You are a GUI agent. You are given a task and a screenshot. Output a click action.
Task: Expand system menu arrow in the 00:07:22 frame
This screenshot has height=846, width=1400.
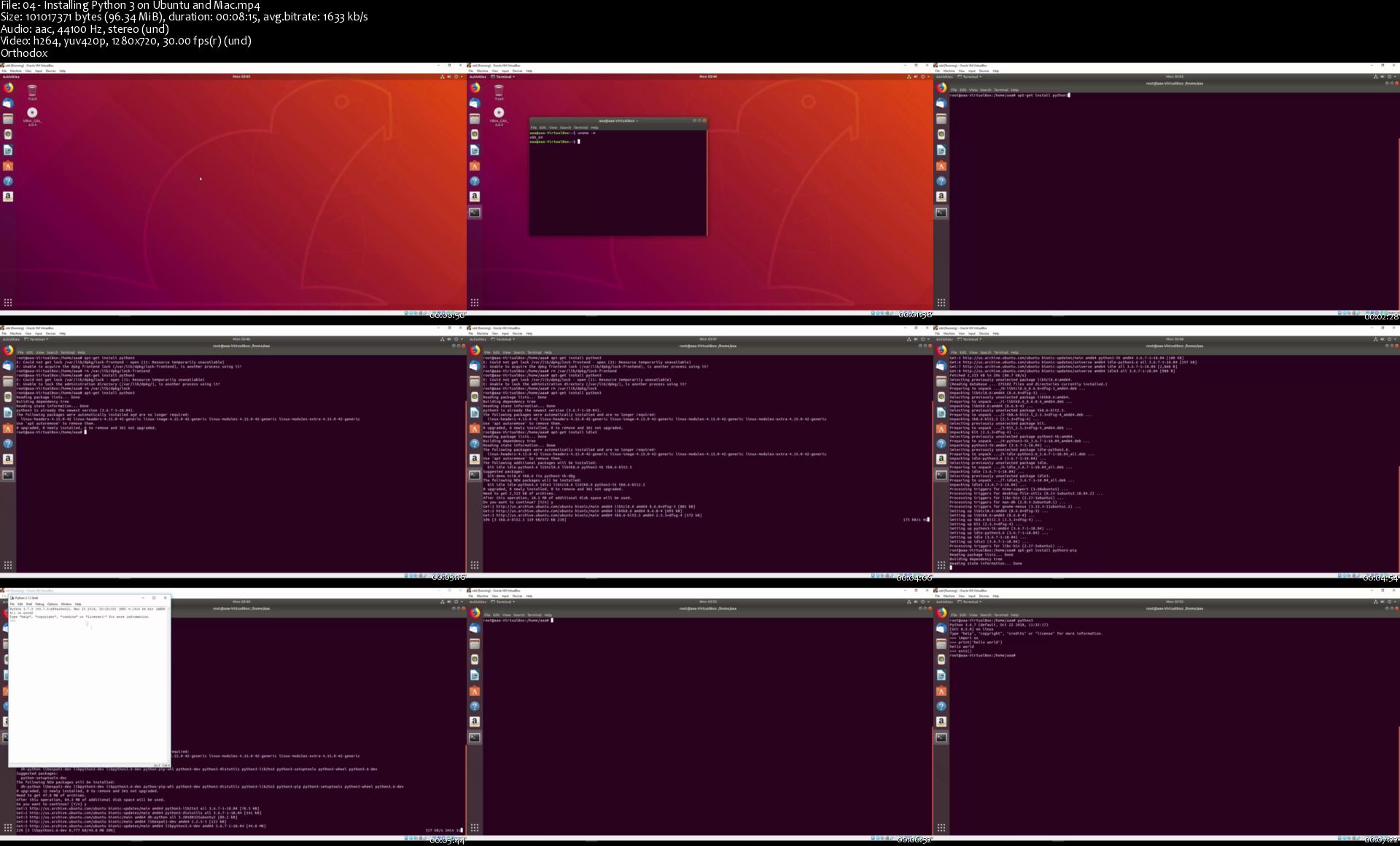tap(1396, 602)
